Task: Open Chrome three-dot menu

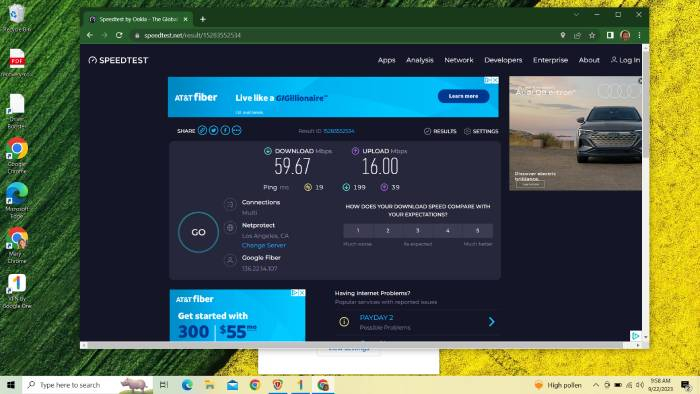Action: point(639,35)
